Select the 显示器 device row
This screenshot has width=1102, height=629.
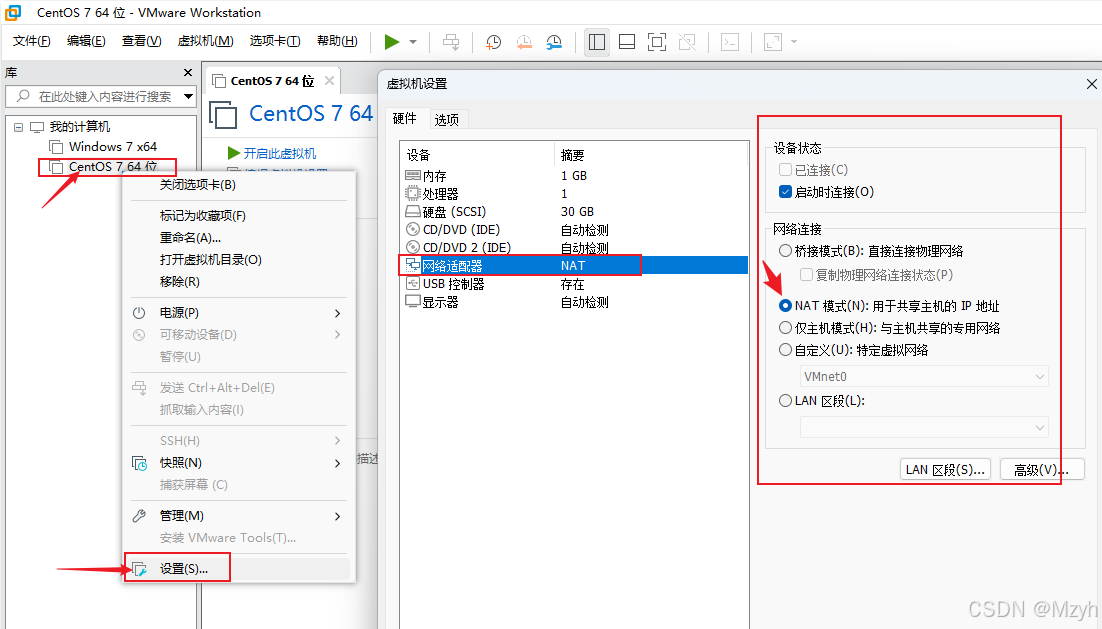(574, 302)
